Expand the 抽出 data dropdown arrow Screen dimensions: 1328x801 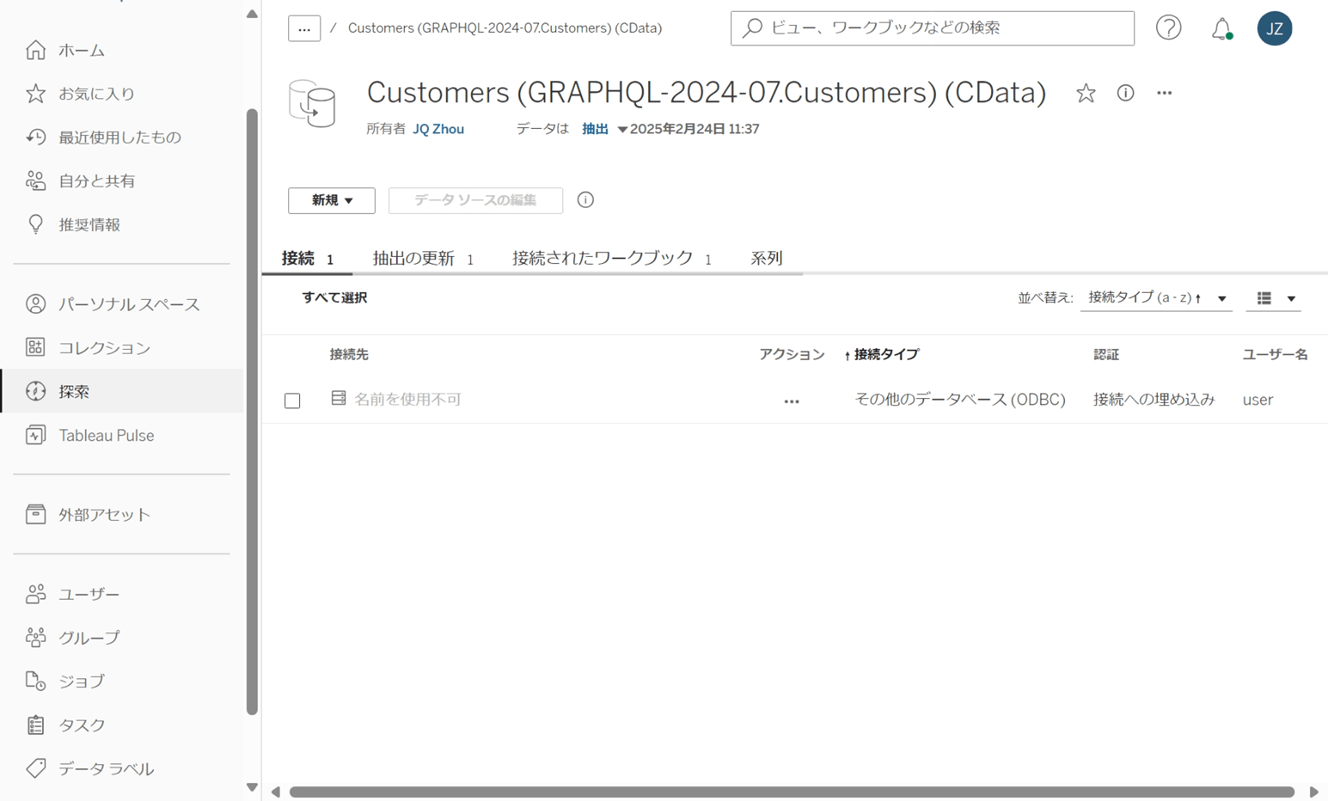coord(622,129)
